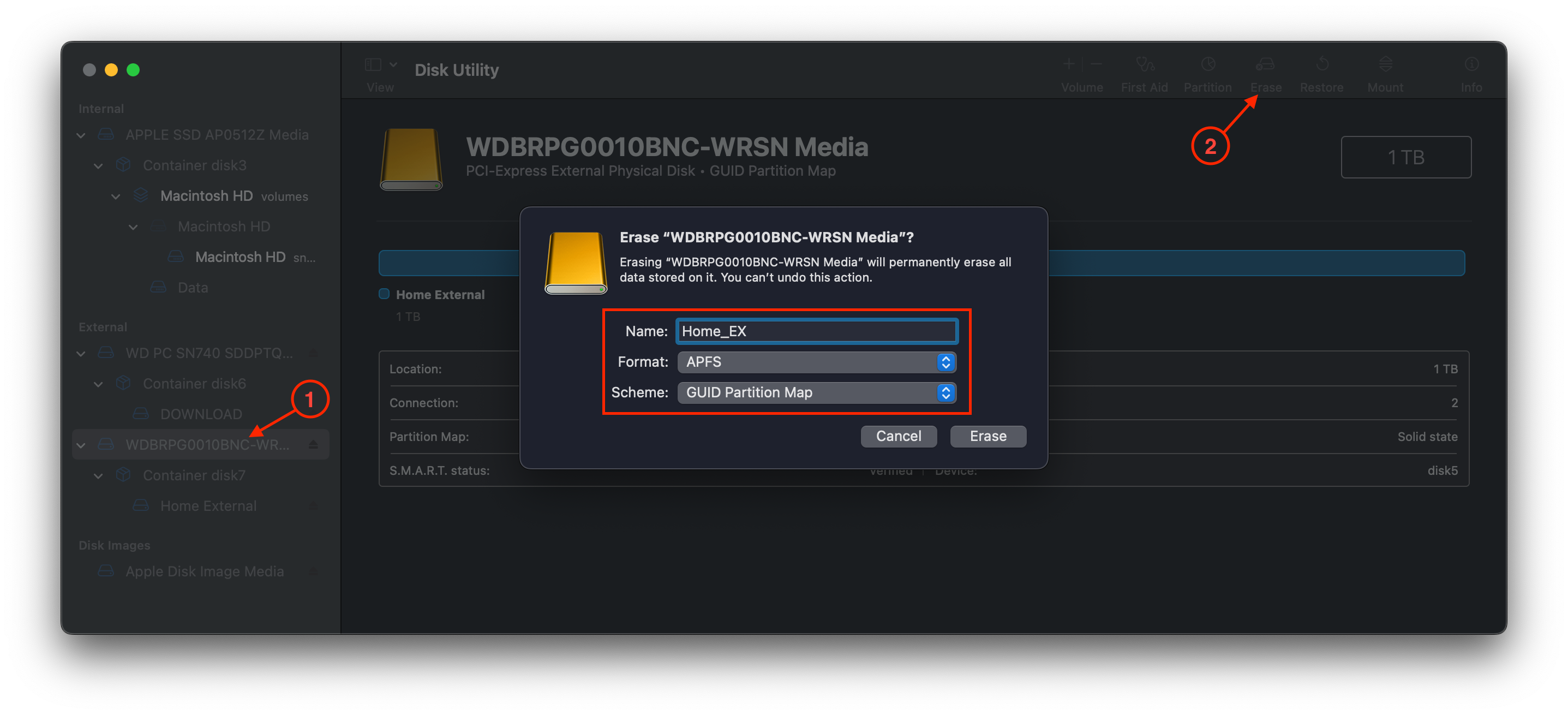Click the Name field showing Home_EX

816,331
